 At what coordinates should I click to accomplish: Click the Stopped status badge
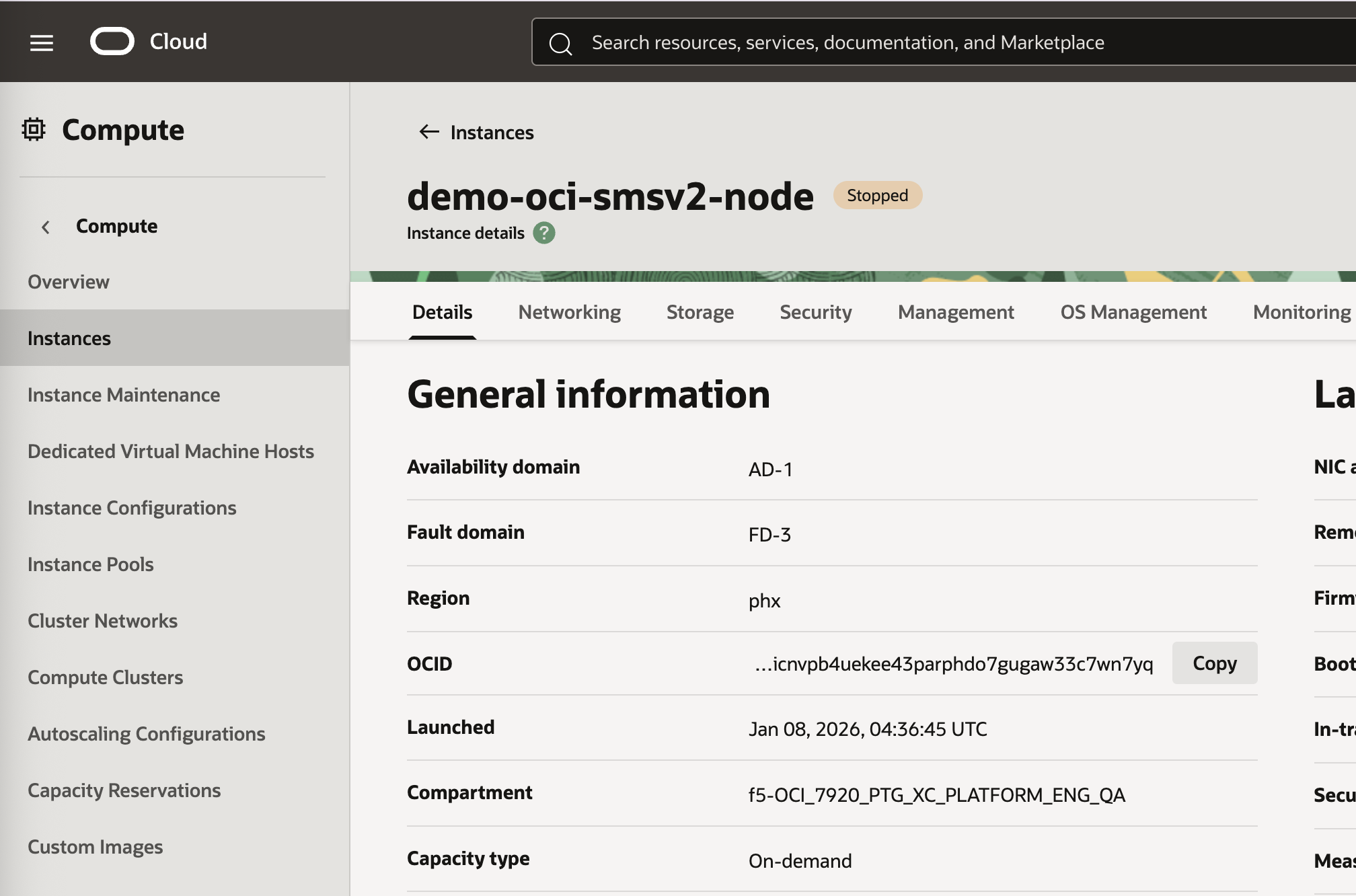(876, 195)
